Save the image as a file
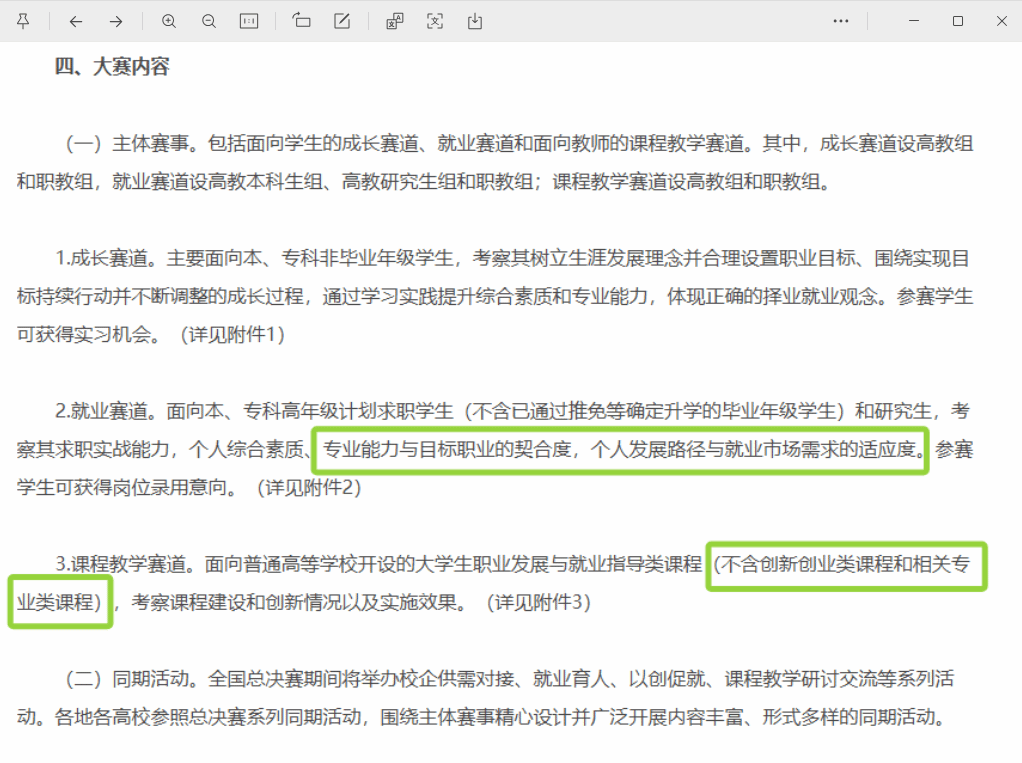The width and height of the screenshot is (1022, 763). [475, 21]
